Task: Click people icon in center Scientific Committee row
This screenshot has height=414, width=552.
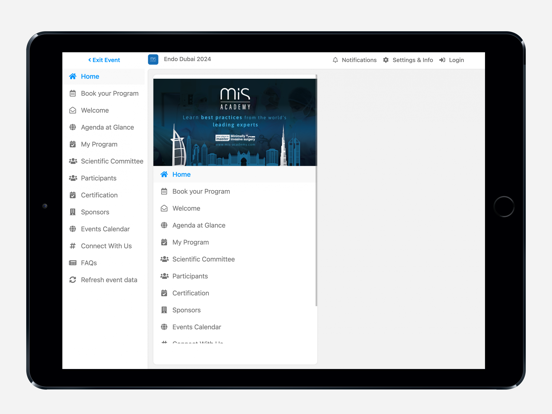Action: coord(164,259)
